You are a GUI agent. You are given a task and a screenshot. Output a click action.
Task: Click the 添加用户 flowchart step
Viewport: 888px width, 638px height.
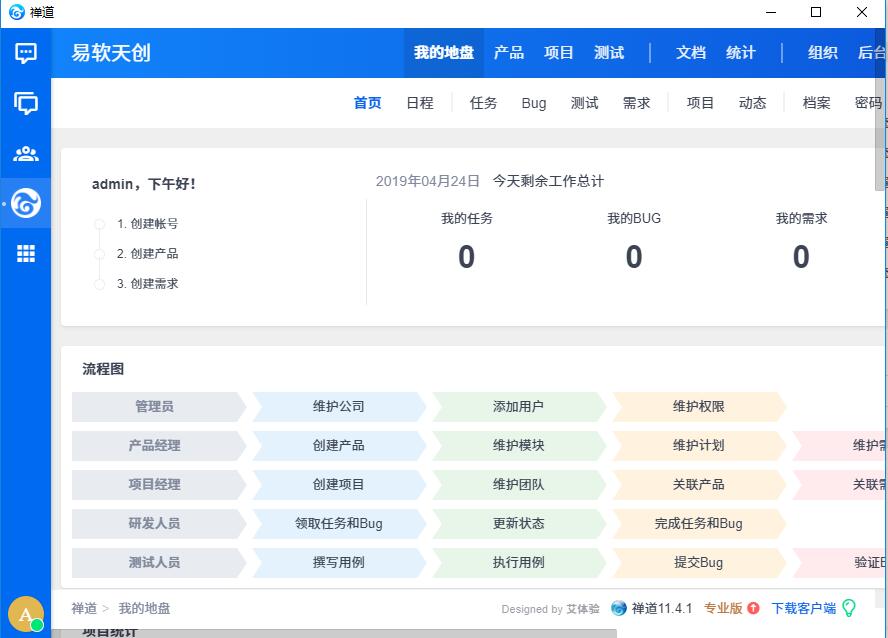pos(518,407)
